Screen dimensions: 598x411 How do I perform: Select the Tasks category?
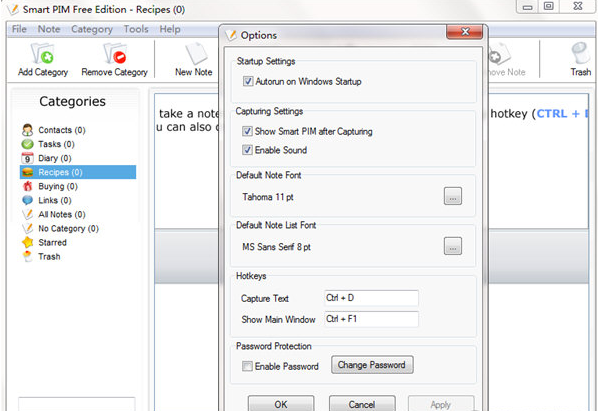[48, 144]
